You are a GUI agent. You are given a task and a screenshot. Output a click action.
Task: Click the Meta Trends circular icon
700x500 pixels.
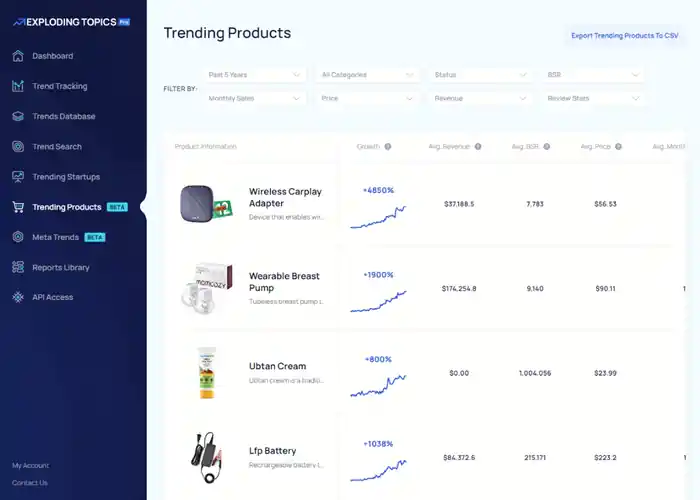tap(18, 237)
